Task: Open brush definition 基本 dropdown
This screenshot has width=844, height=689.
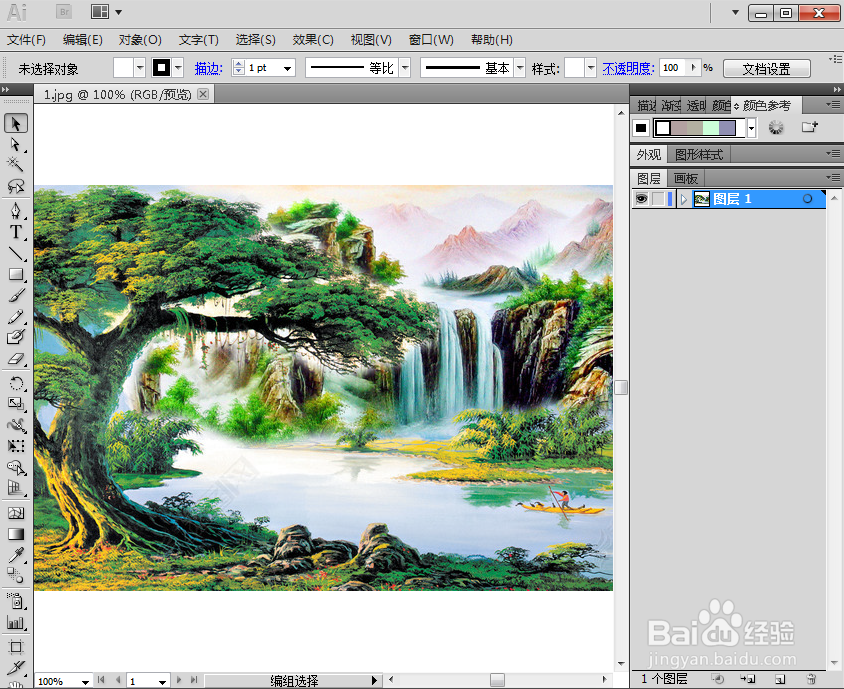Action: pos(520,68)
